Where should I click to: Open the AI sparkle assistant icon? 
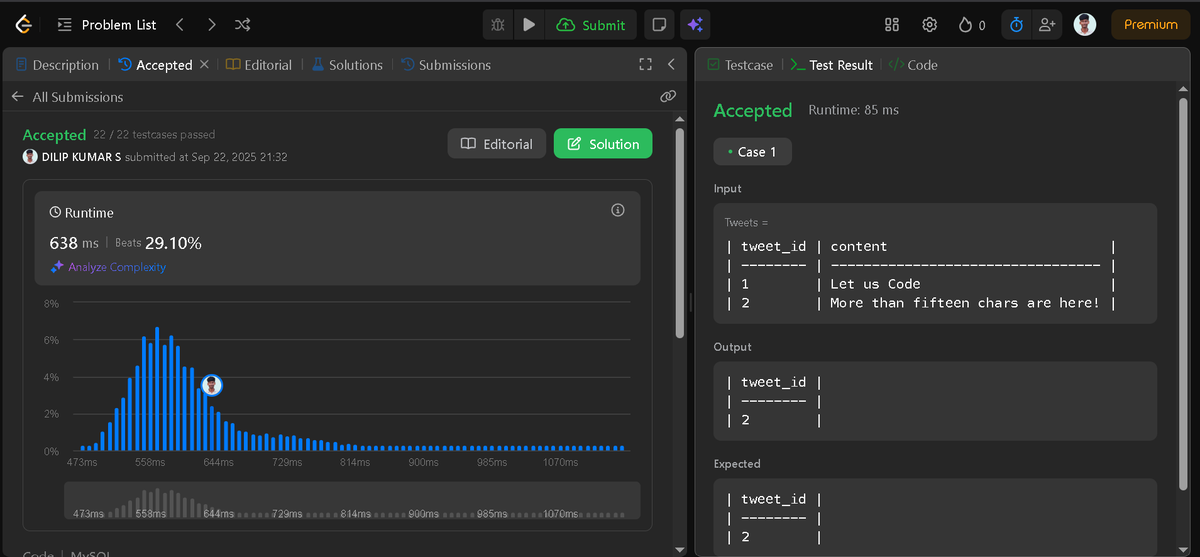coord(694,24)
